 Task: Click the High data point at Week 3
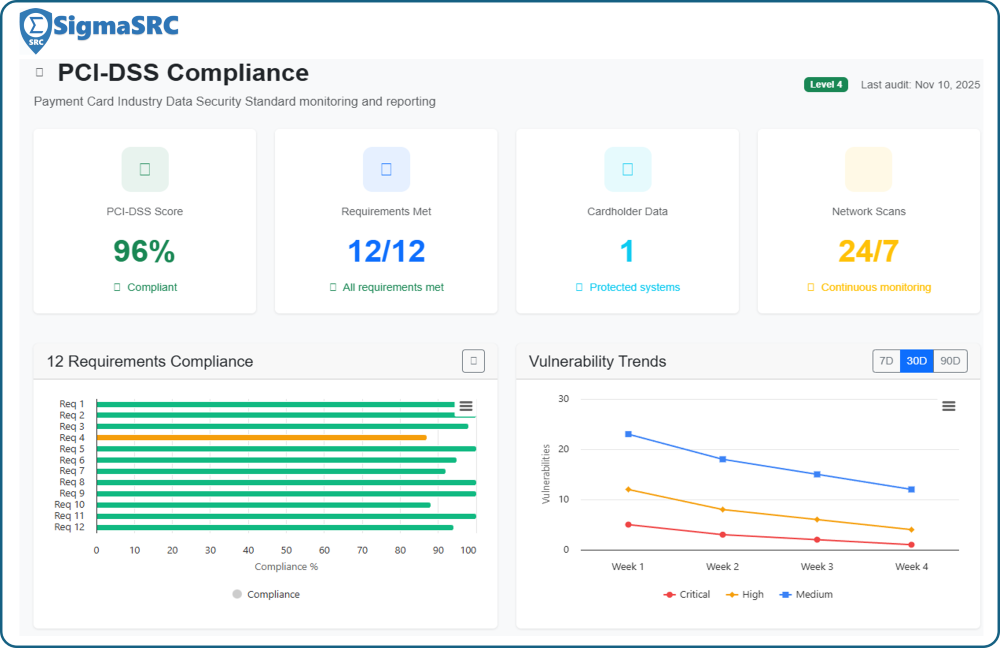(817, 520)
